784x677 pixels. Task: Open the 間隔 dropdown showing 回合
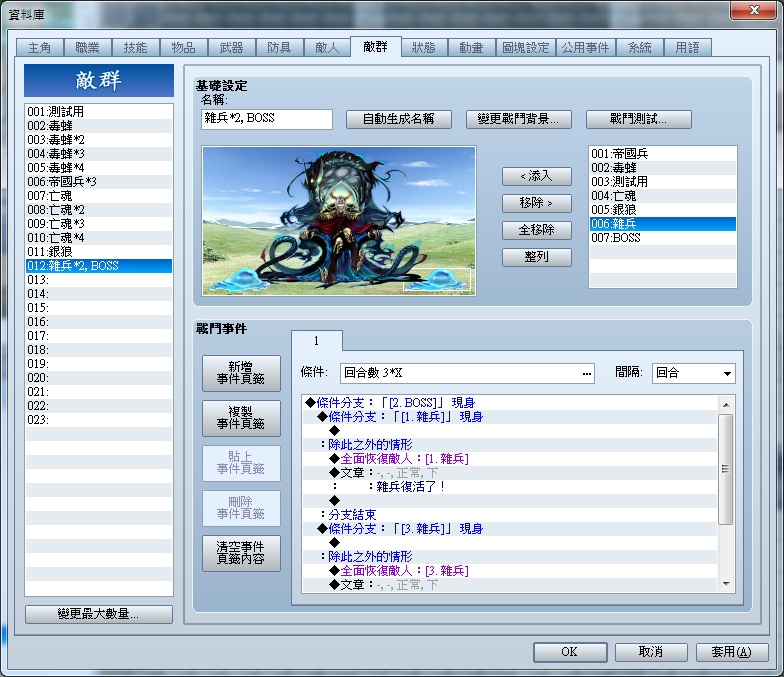(x=694, y=373)
